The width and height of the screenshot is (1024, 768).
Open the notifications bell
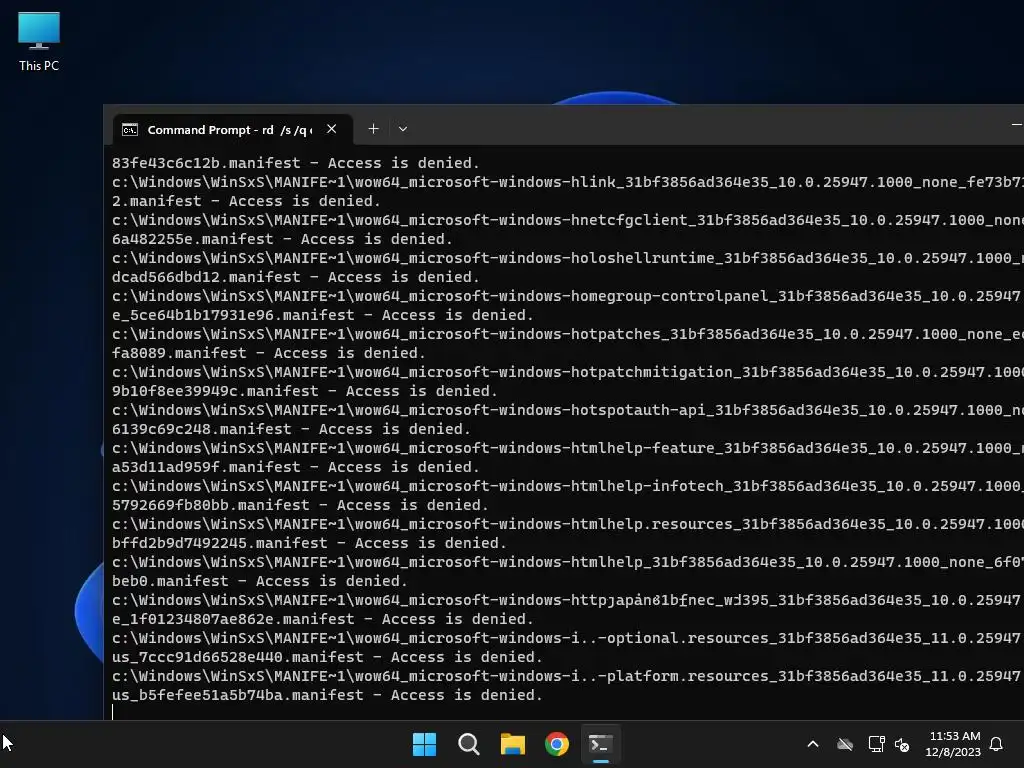click(997, 744)
